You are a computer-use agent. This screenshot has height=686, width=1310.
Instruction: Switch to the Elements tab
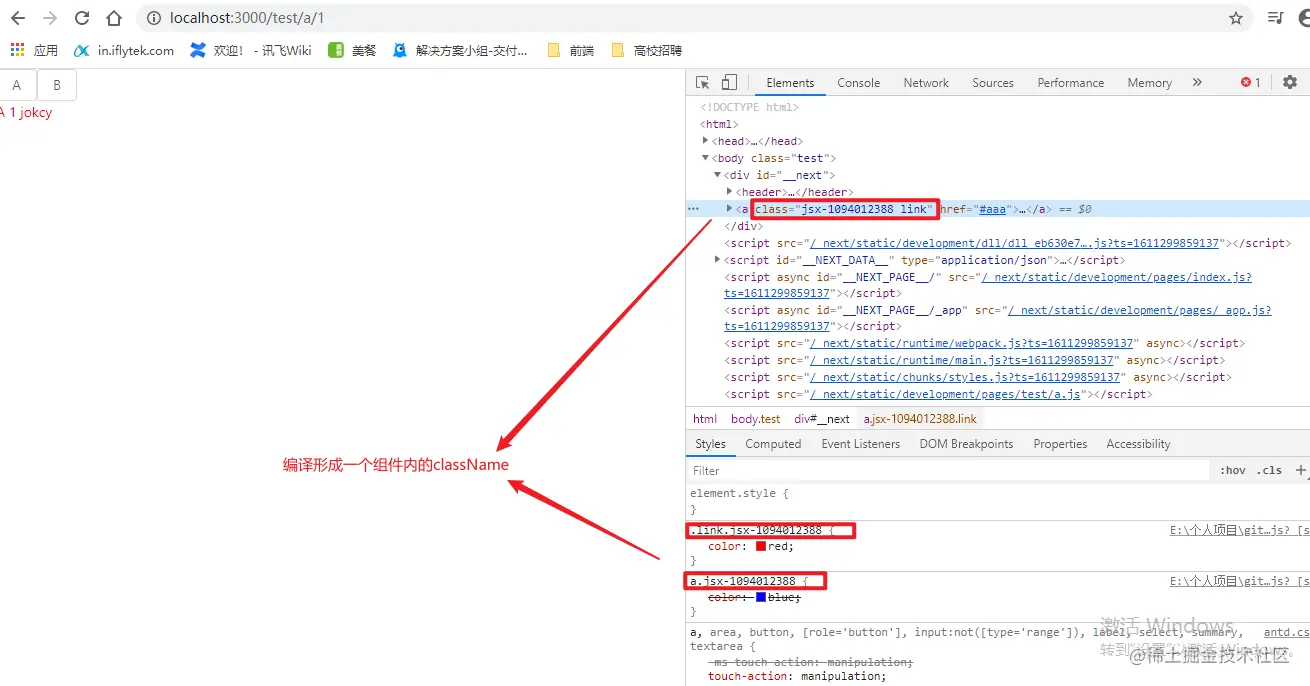790,83
